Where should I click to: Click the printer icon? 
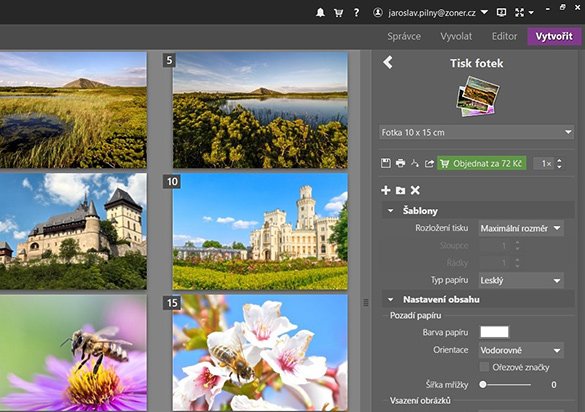point(400,163)
